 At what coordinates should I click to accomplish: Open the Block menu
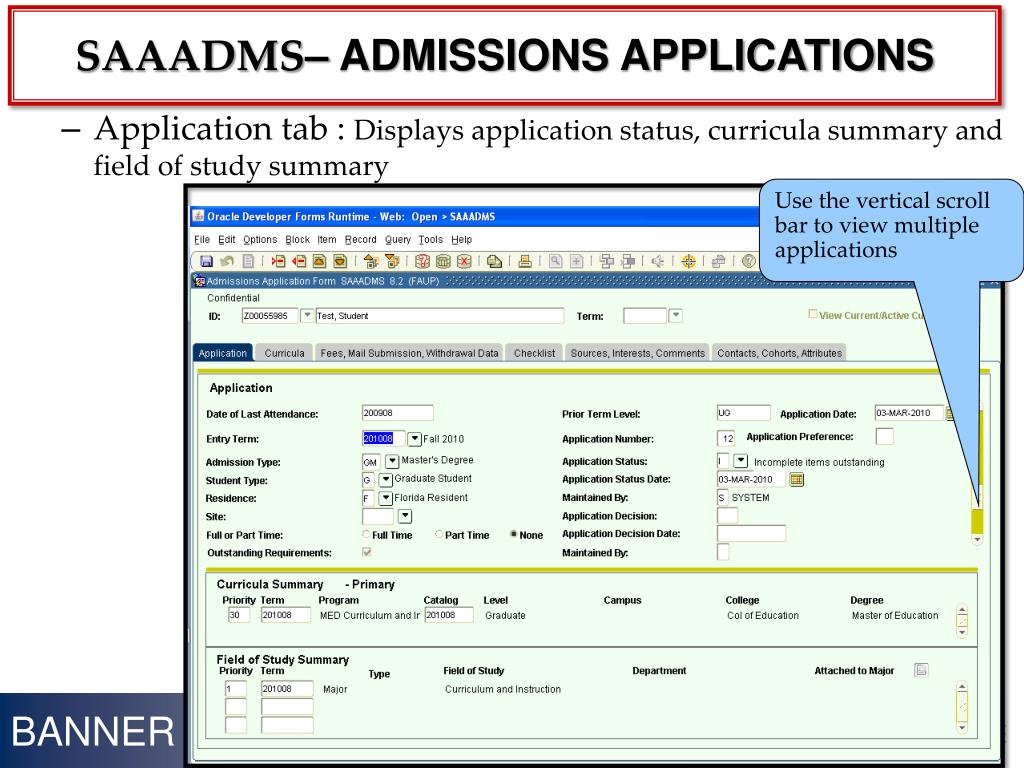[x=297, y=240]
